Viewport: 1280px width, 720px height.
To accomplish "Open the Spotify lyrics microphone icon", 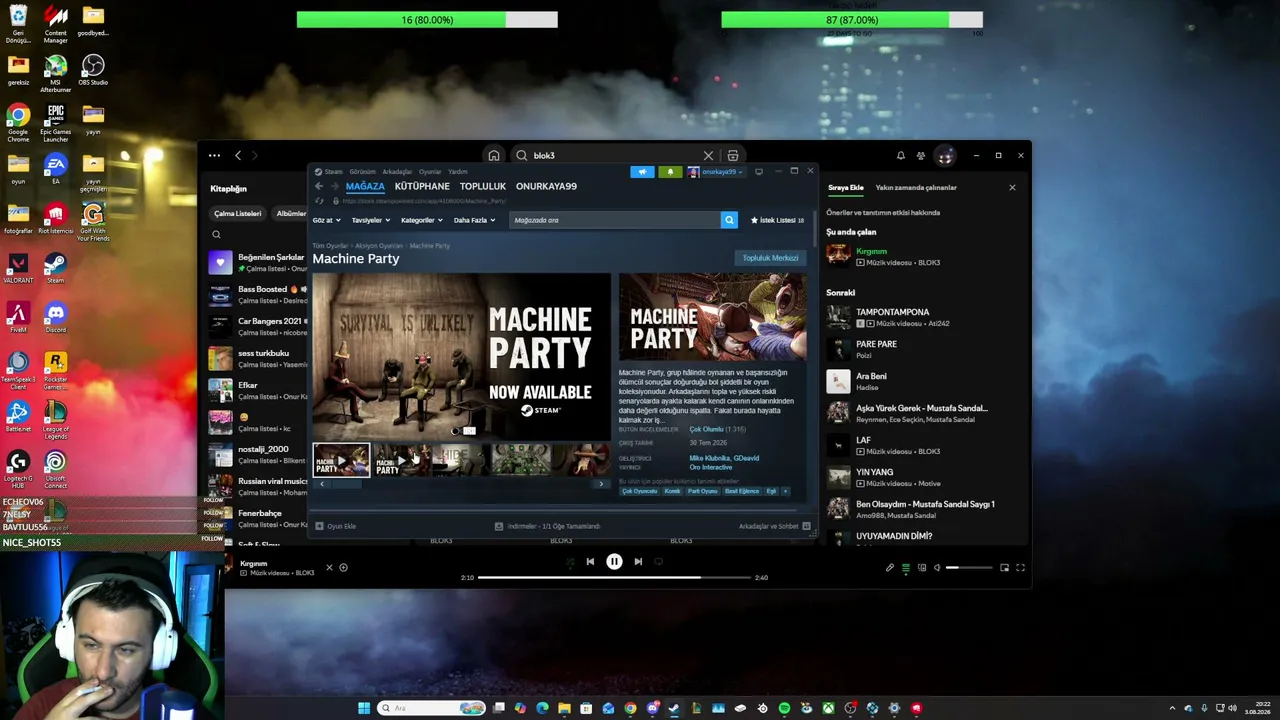I will 890,567.
